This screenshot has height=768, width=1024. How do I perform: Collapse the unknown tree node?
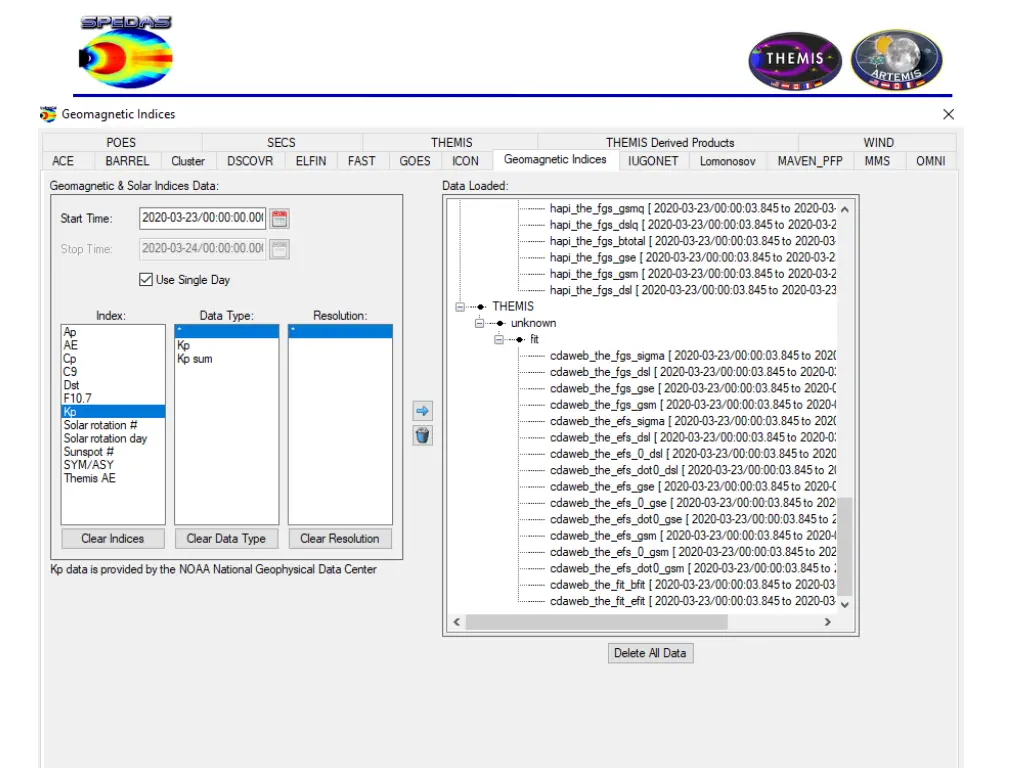(x=479, y=323)
